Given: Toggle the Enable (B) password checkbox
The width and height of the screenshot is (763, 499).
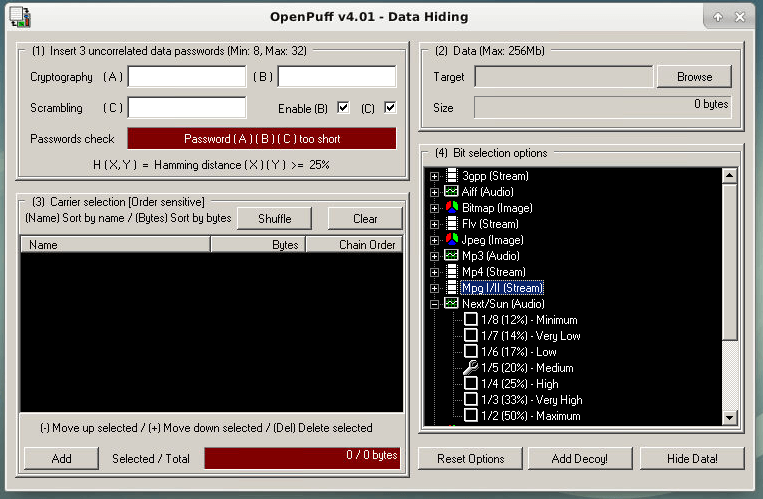Looking at the screenshot, I should (x=343, y=108).
